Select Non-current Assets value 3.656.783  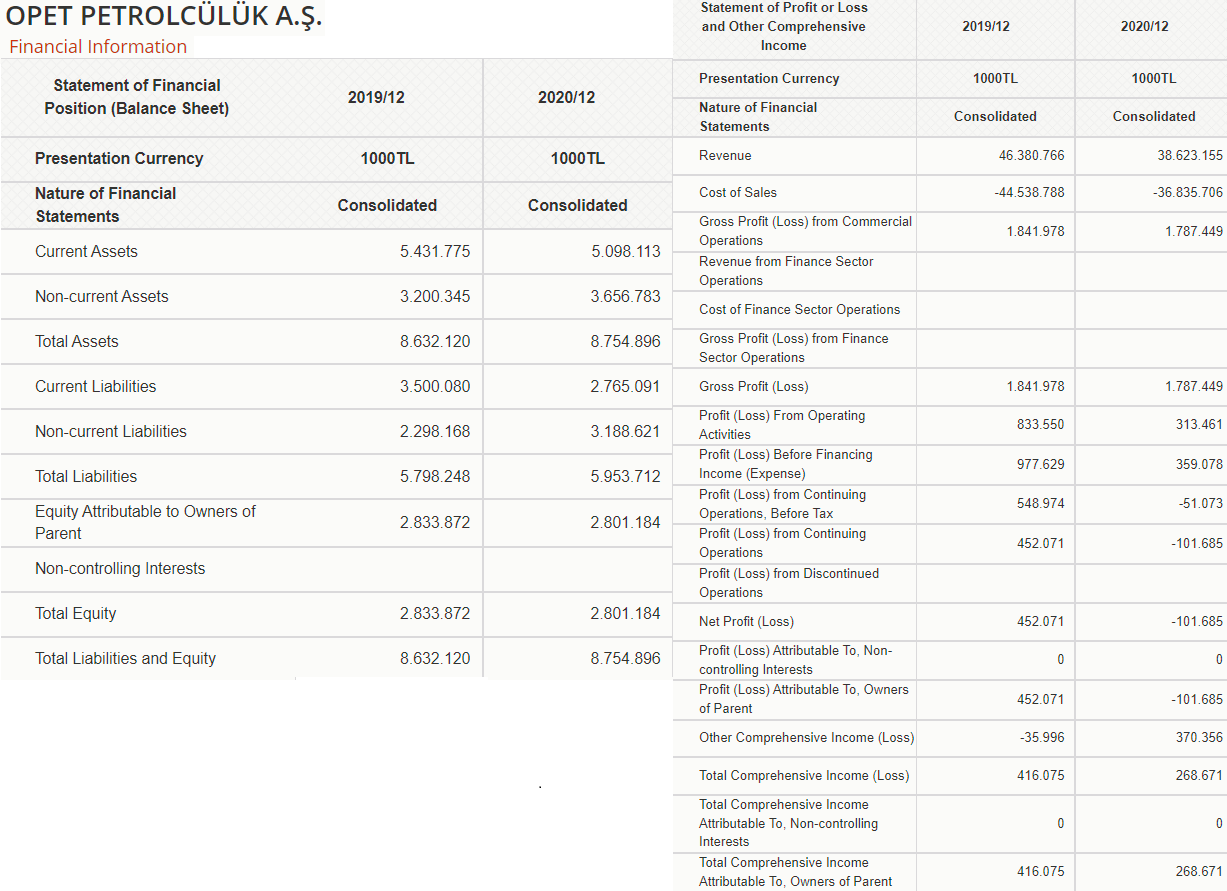(x=625, y=296)
